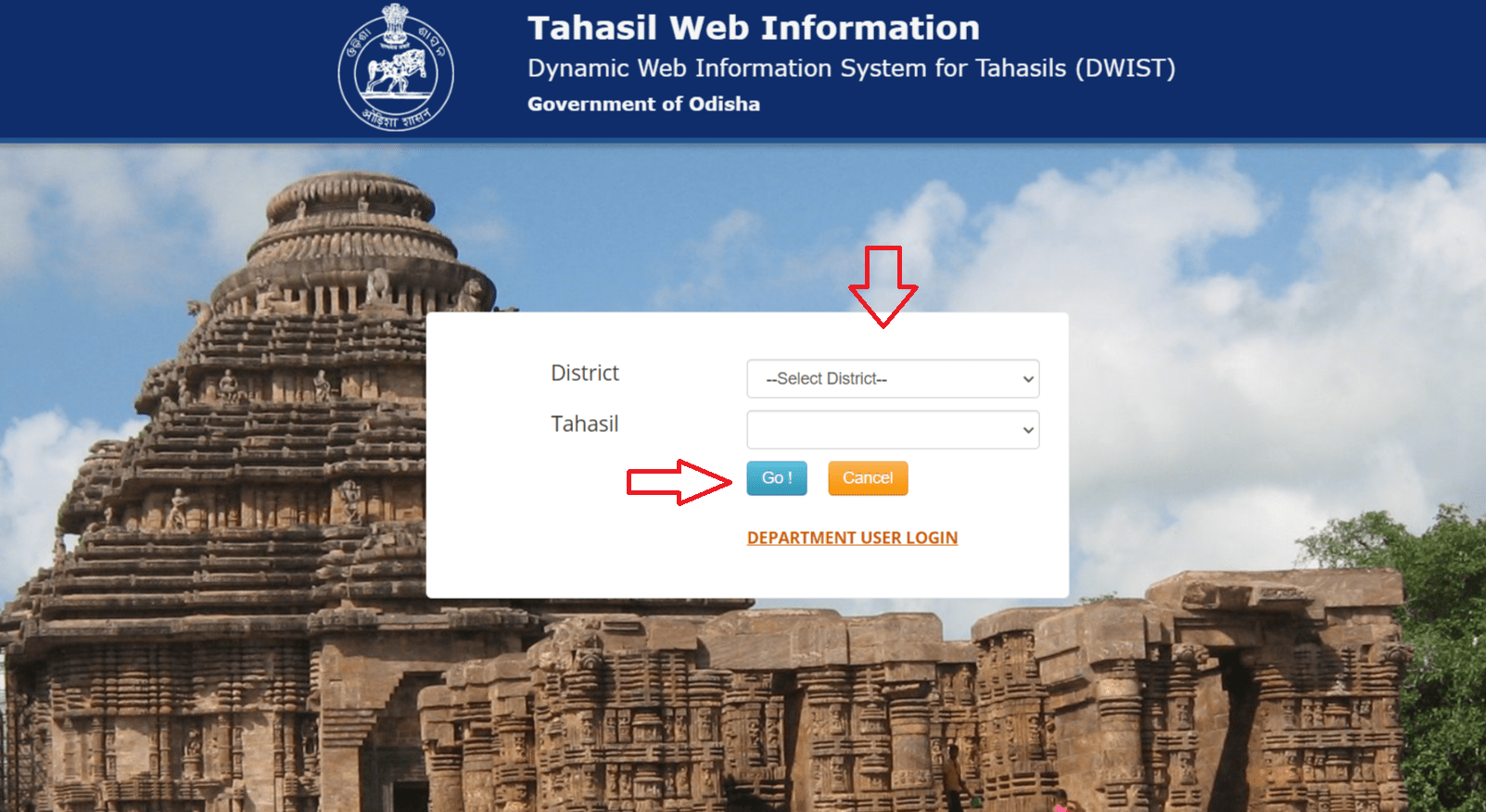Click the Government of Odisha emblem logo
1486x812 pixels.
click(x=396, y=68)
